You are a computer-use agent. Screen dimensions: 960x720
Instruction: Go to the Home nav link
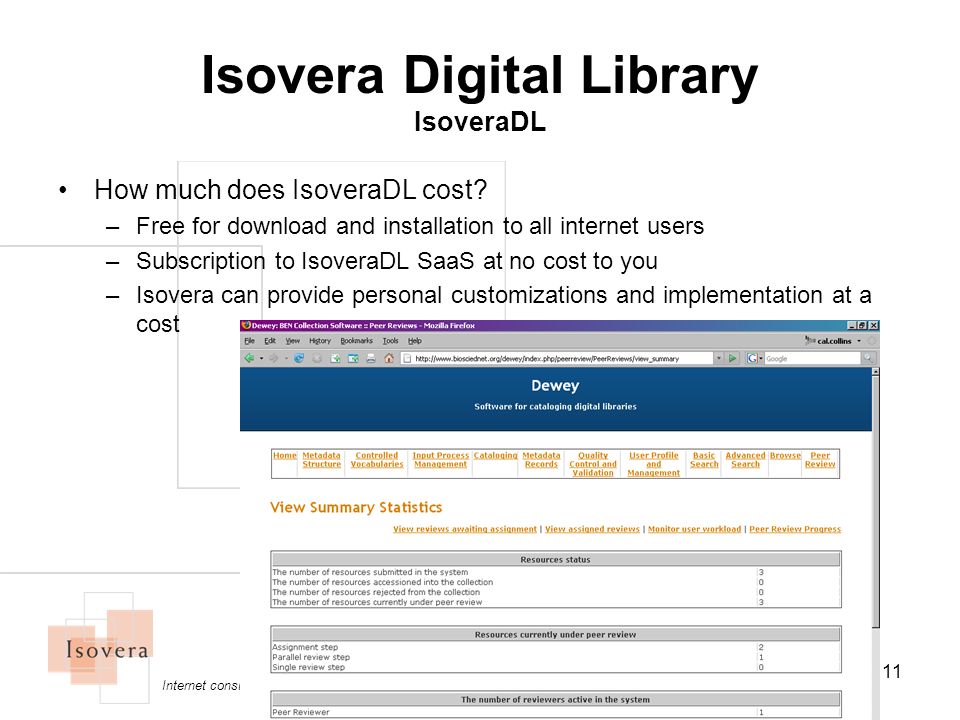click(x=285, y=455)
